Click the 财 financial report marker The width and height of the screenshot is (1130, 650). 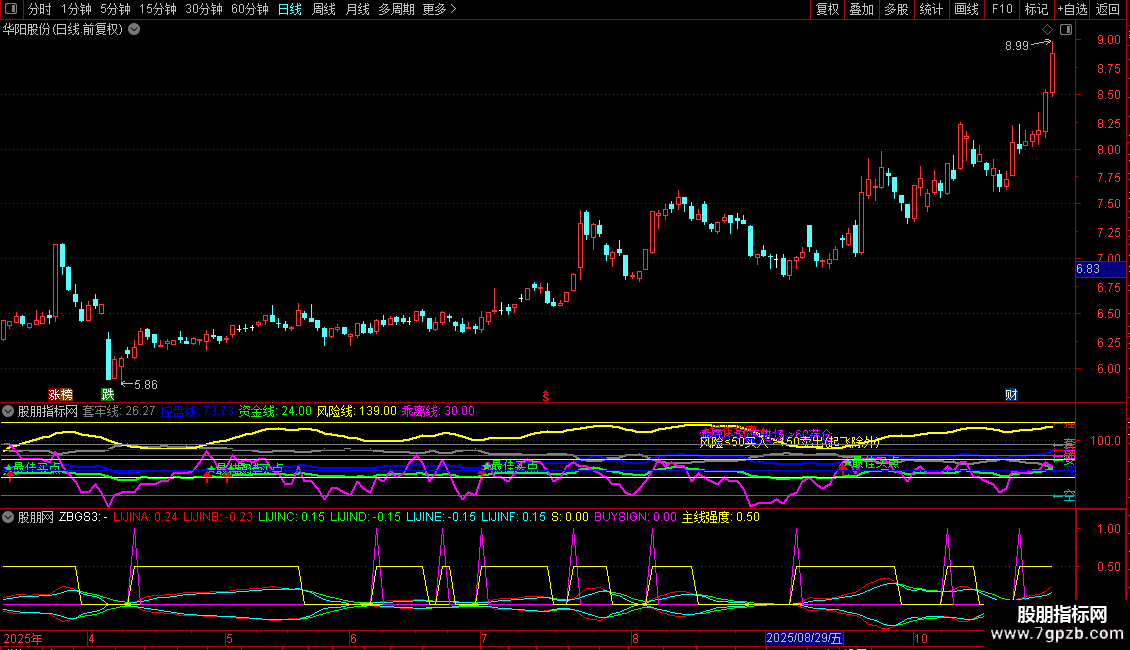pyautogui.click(x=1011, y=394)
